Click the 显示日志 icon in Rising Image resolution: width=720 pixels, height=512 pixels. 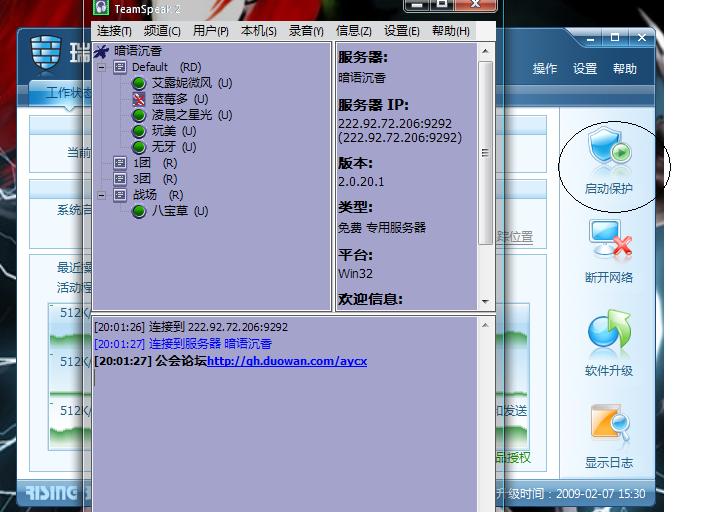(610, 423)
